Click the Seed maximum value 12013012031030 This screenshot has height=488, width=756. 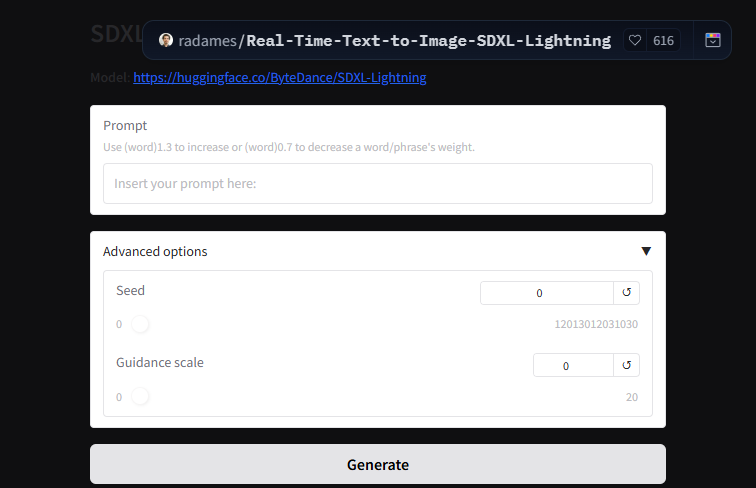(x=596, y=324)
